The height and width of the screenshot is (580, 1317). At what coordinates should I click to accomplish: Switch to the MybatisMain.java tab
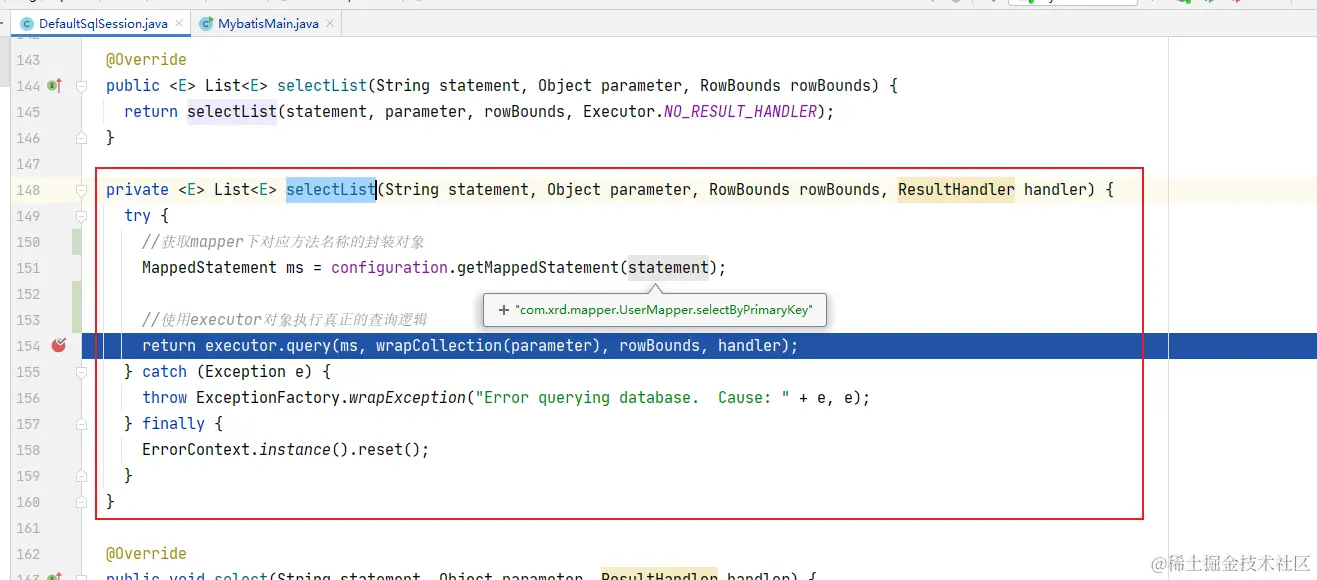pos(268,23)
